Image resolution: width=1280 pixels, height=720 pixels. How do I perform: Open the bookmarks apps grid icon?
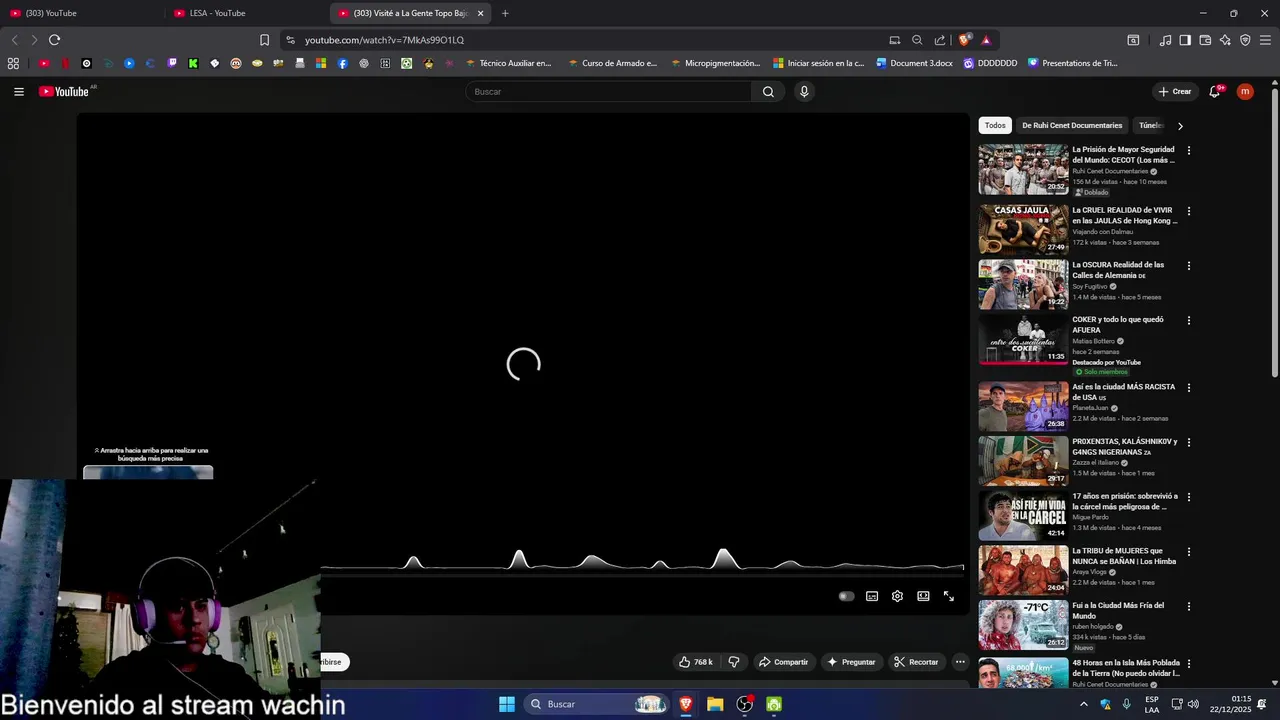(13, 63)
